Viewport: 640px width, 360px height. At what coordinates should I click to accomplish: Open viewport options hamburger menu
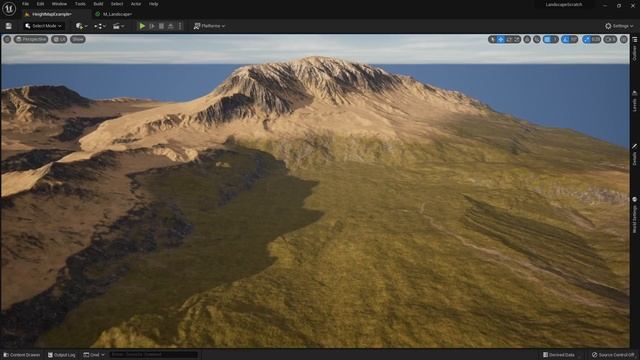click(x=7, y=39)
